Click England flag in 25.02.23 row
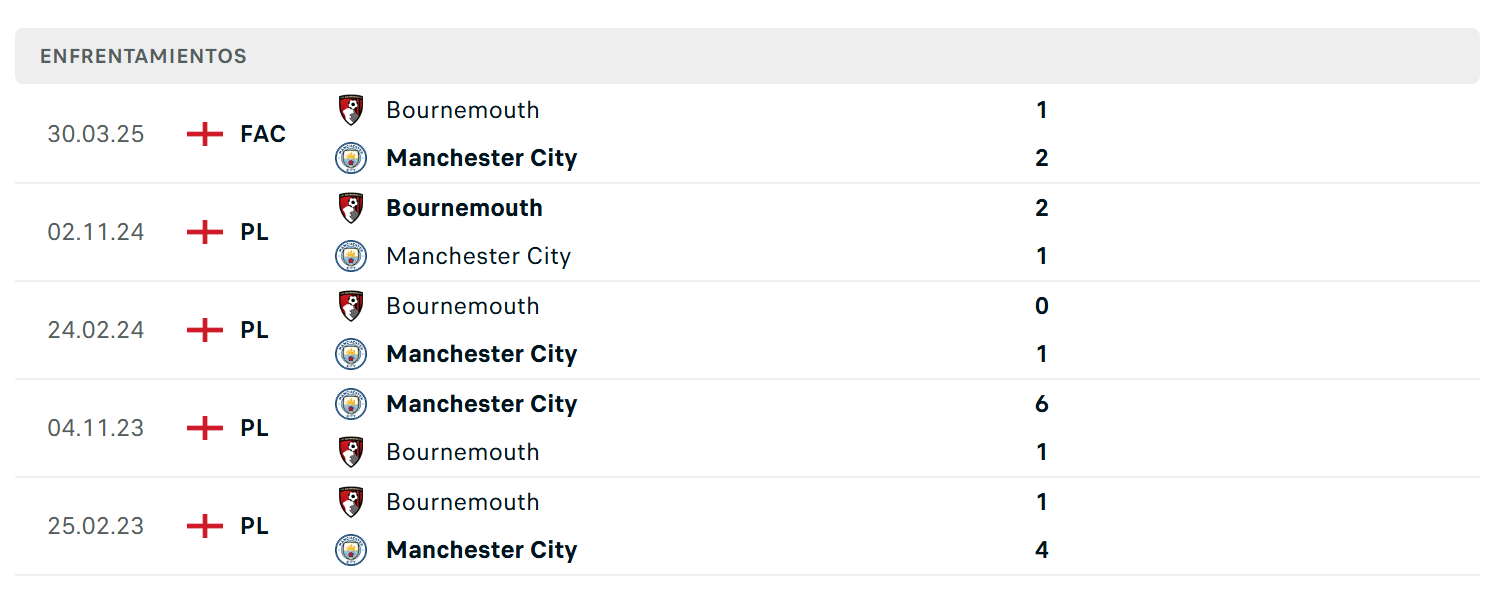Screen dimensions: 1494x595 point(205,526)
